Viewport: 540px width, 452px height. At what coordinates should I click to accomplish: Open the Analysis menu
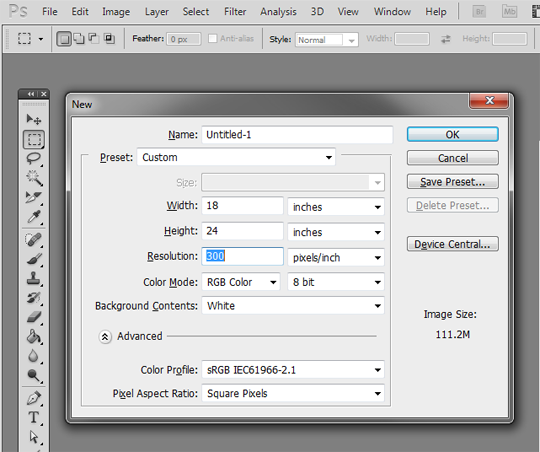click(278, 12)
